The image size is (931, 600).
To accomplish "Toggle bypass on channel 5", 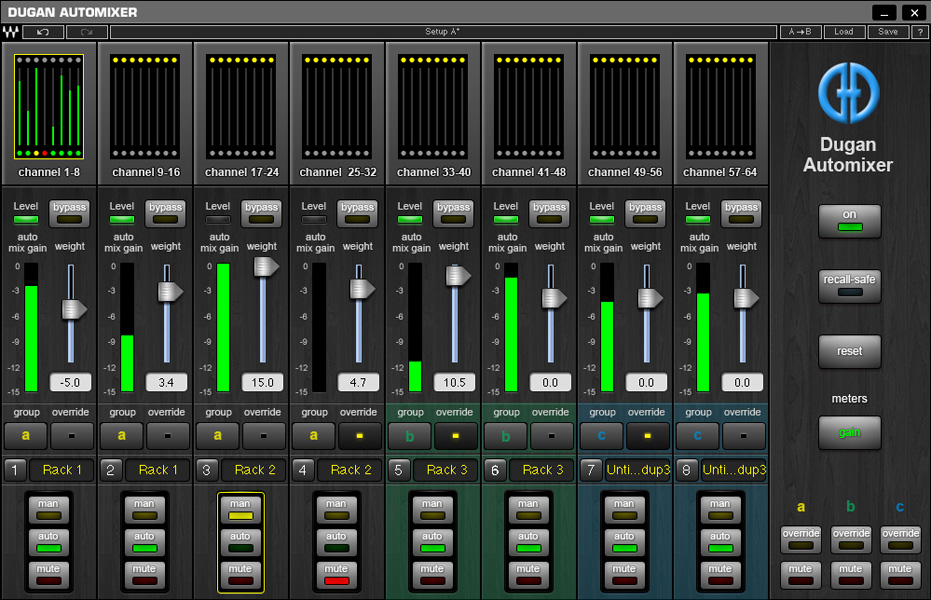I will 454,213.
